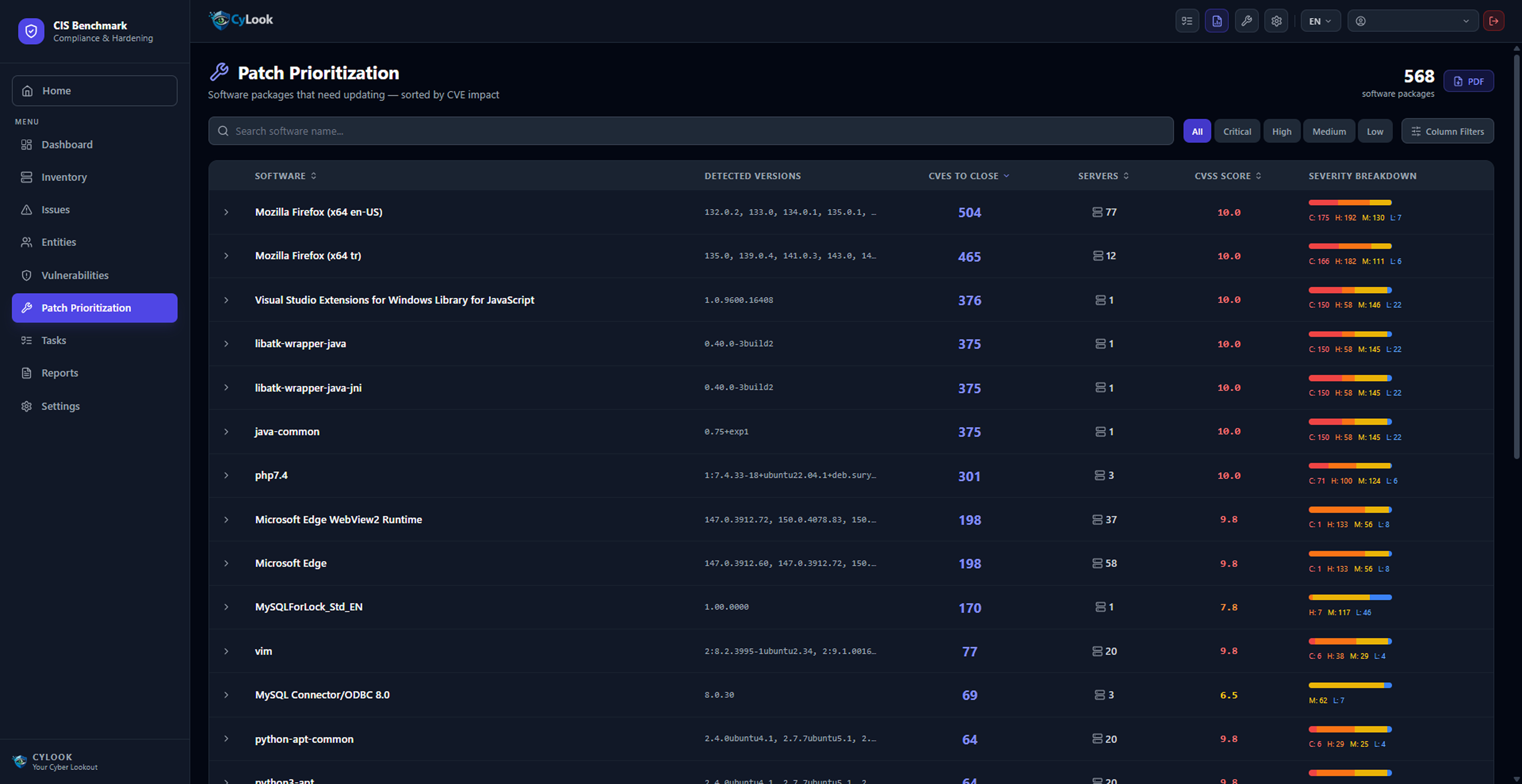This screenshot has width=1522, height=784.
Task: Sort by the Software column header
Action: (286, 176)
